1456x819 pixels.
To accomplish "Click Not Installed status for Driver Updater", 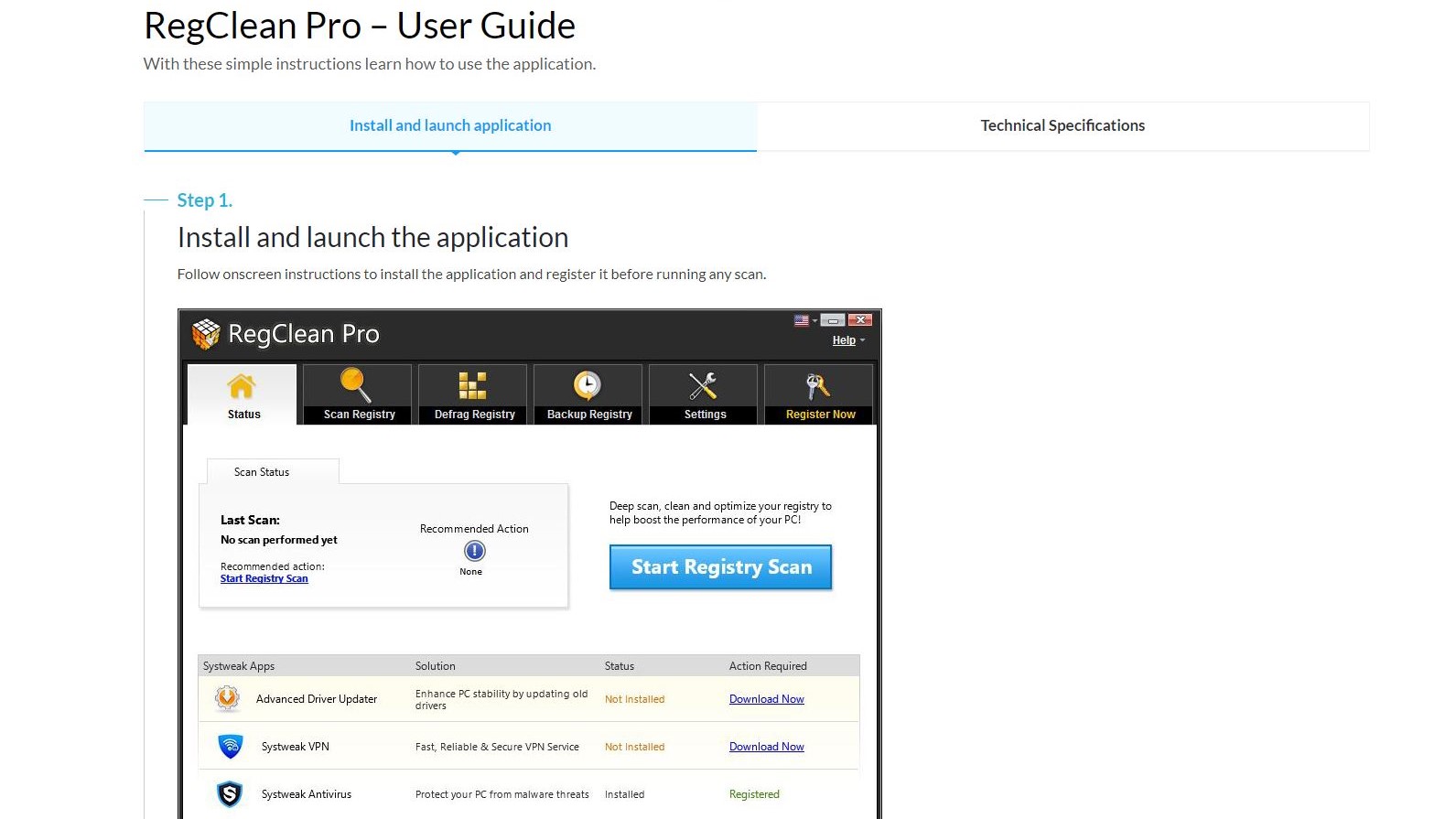I will 635,699.
